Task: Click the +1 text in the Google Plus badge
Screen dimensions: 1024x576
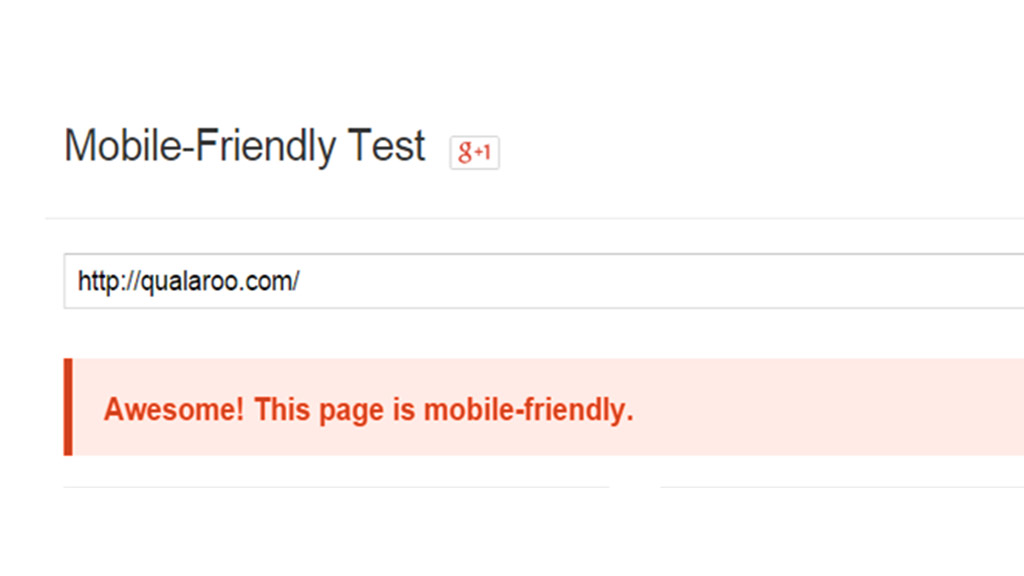Action: (482, 152)
